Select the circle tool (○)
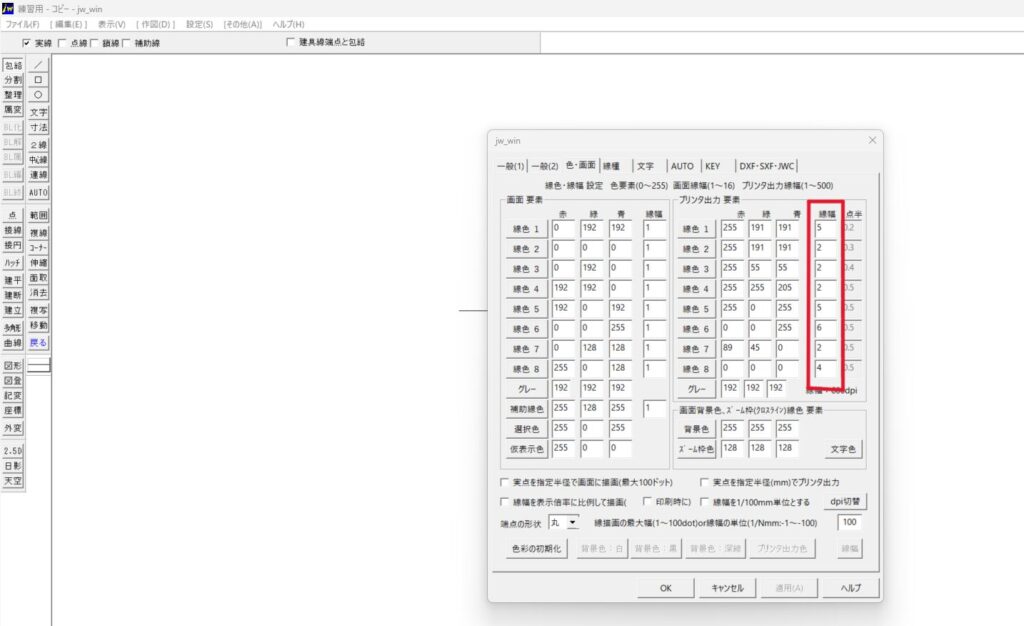Image resolution: width=1024 pixels, height=626 pixels. click(38, 95)
